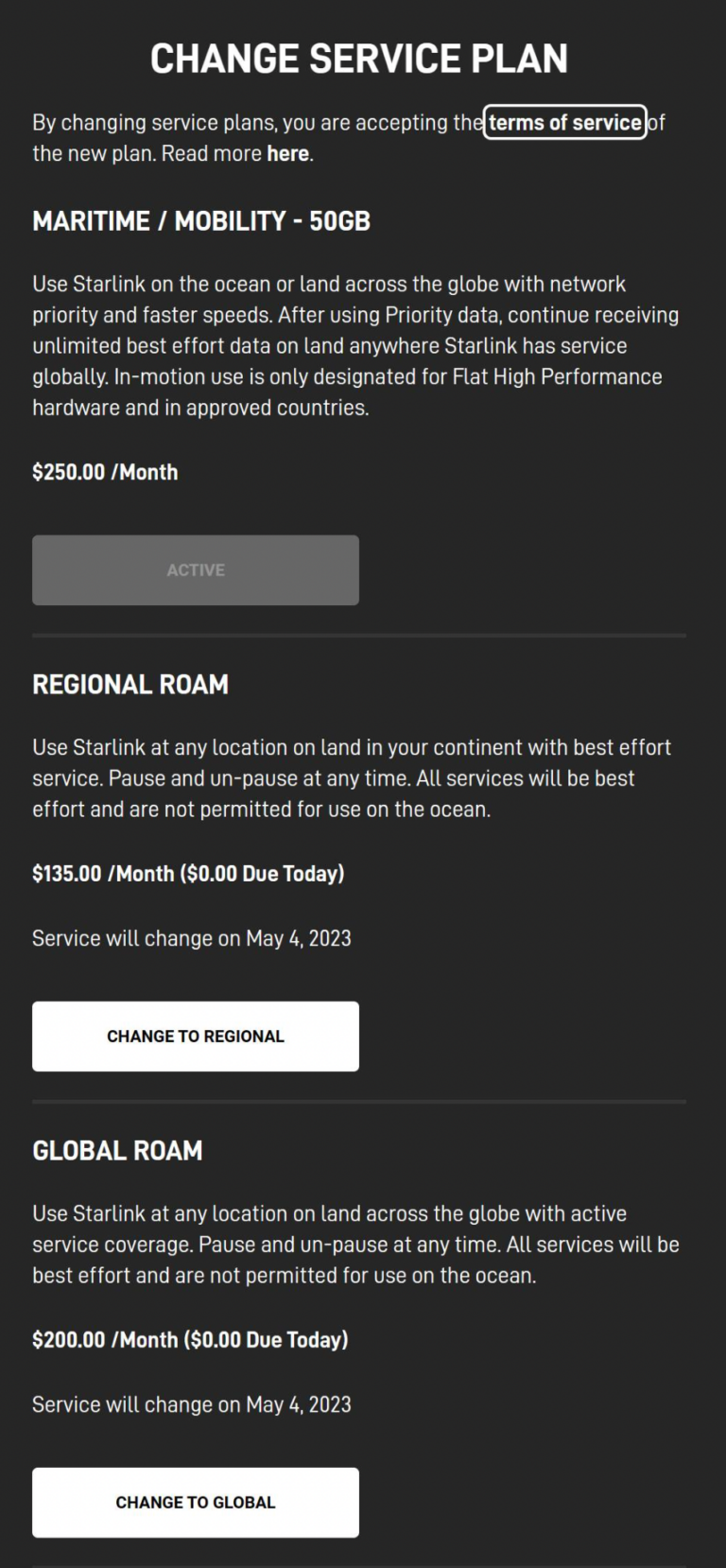Select the MARITIME / MOBILITY - 50GB heading
The width and height of the screenshot is (726, 1568).
point(202,222)
